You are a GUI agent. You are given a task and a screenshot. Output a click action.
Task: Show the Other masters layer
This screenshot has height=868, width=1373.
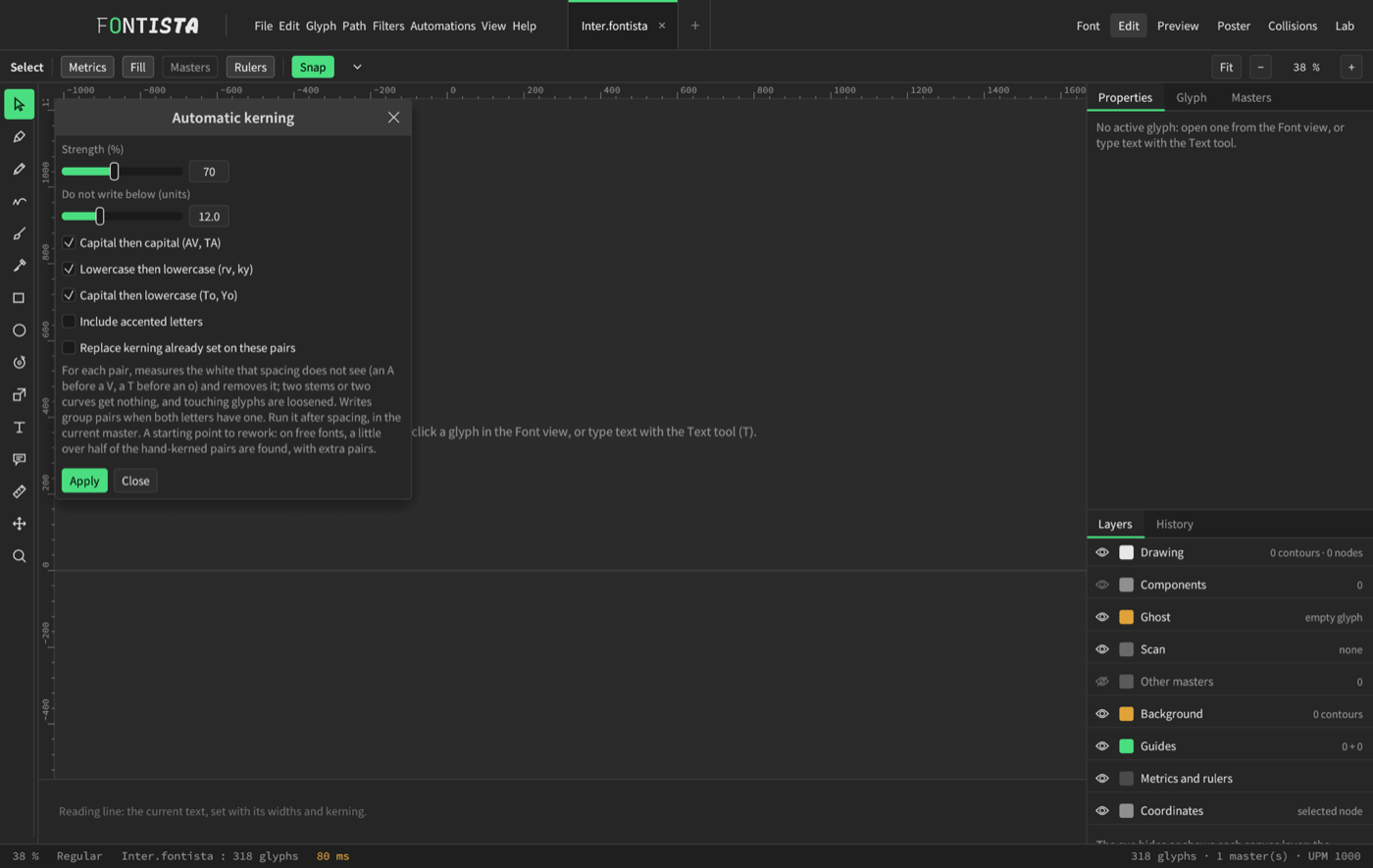1102,682
